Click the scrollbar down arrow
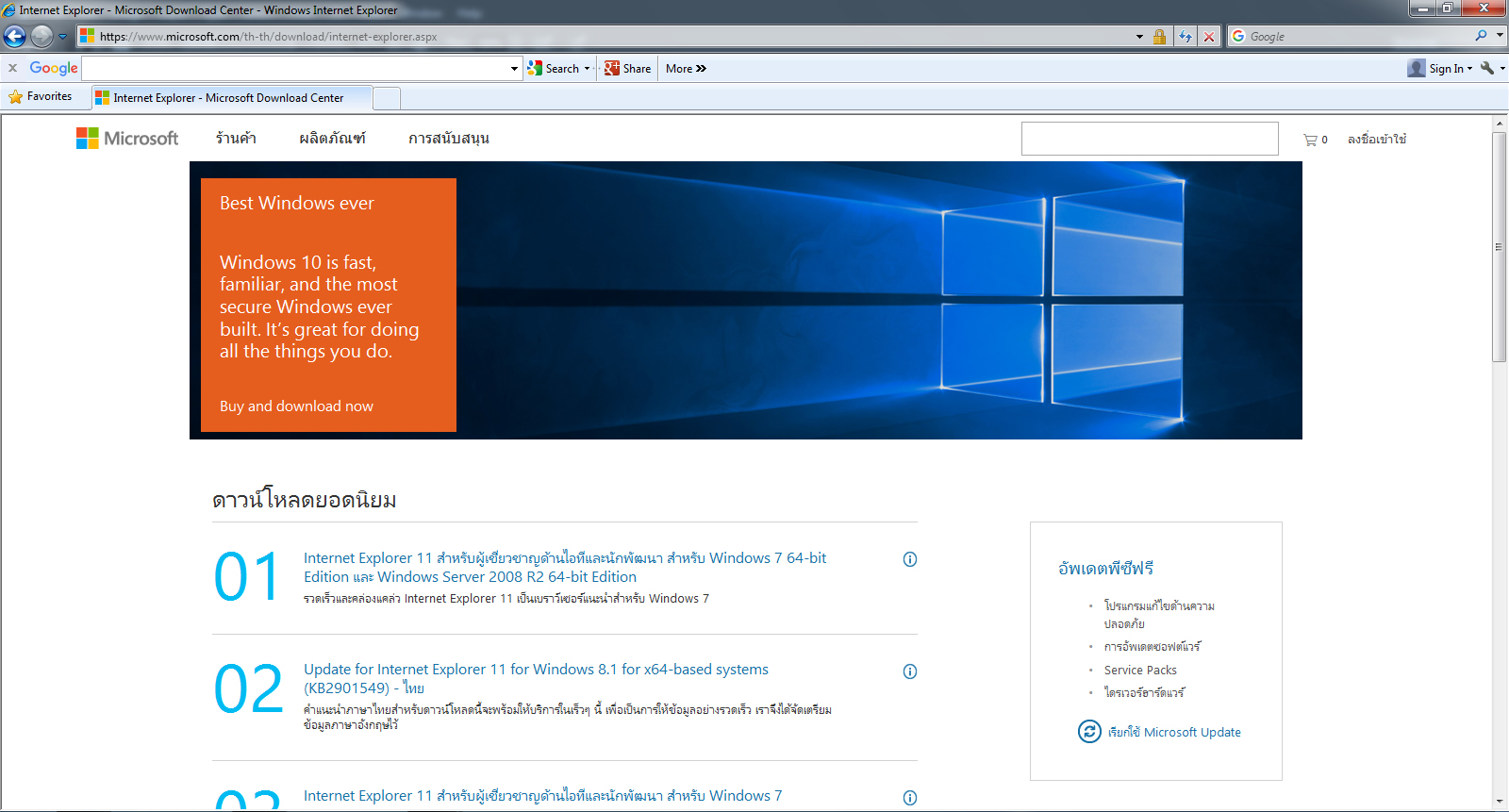1509x812 pixels. click(1500, 802)
